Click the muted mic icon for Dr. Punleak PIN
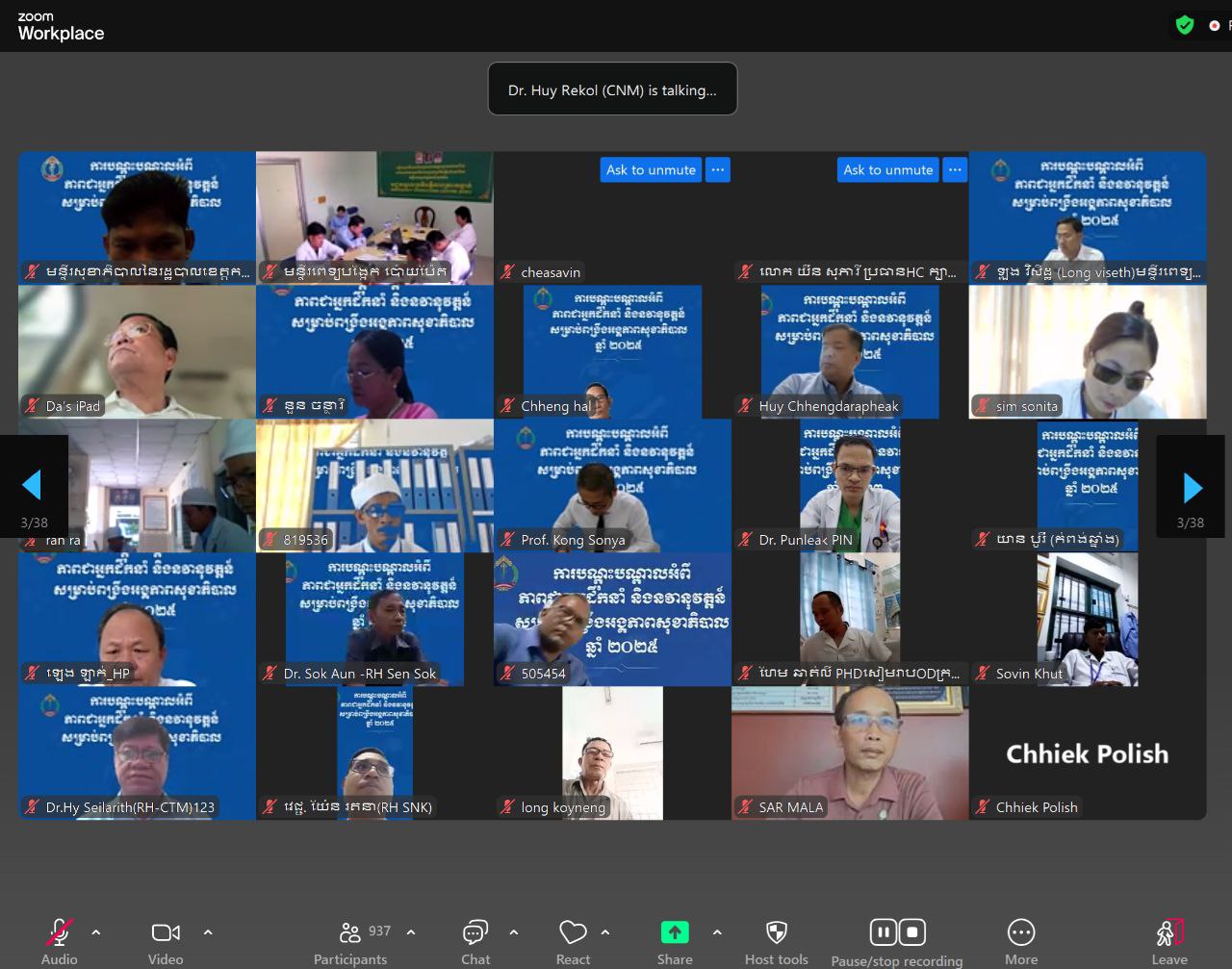This screenshot has width=1232, height=969. (x=746, y=540)
